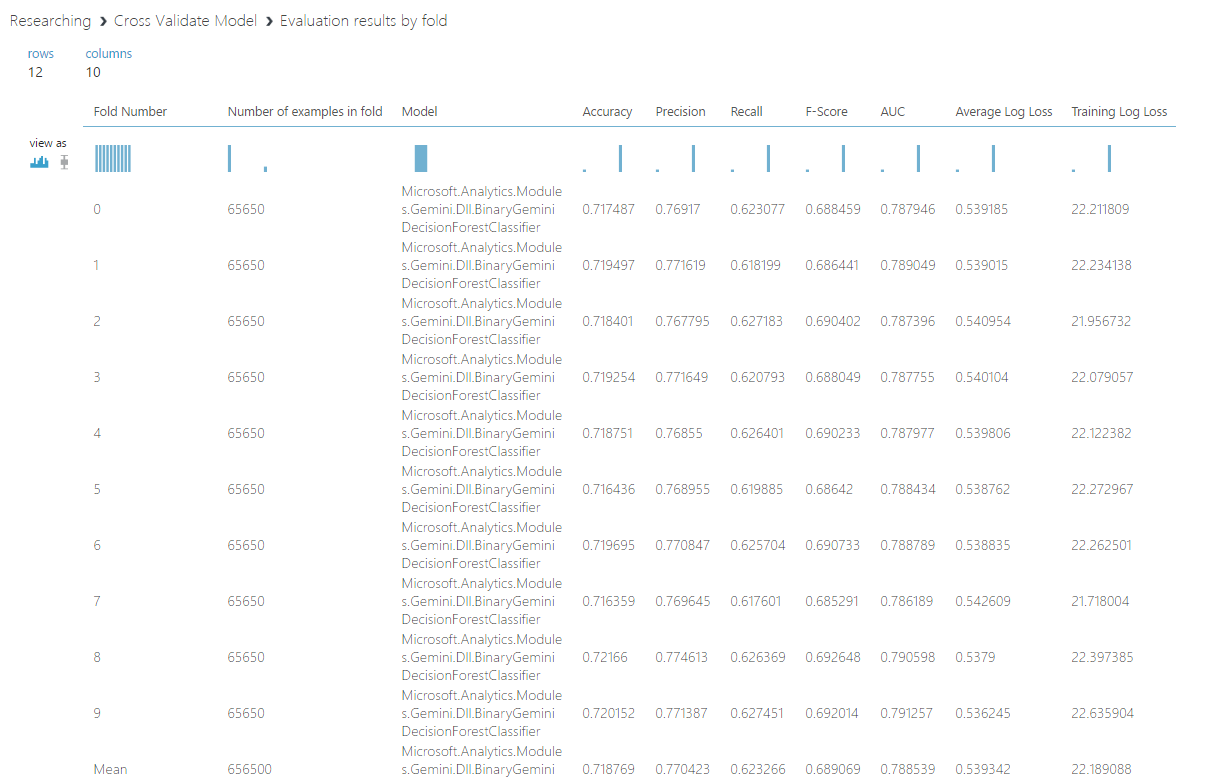This screenshot has height=778, width=1213.
Task: Select the AUC column header
Action: [892, 111]
